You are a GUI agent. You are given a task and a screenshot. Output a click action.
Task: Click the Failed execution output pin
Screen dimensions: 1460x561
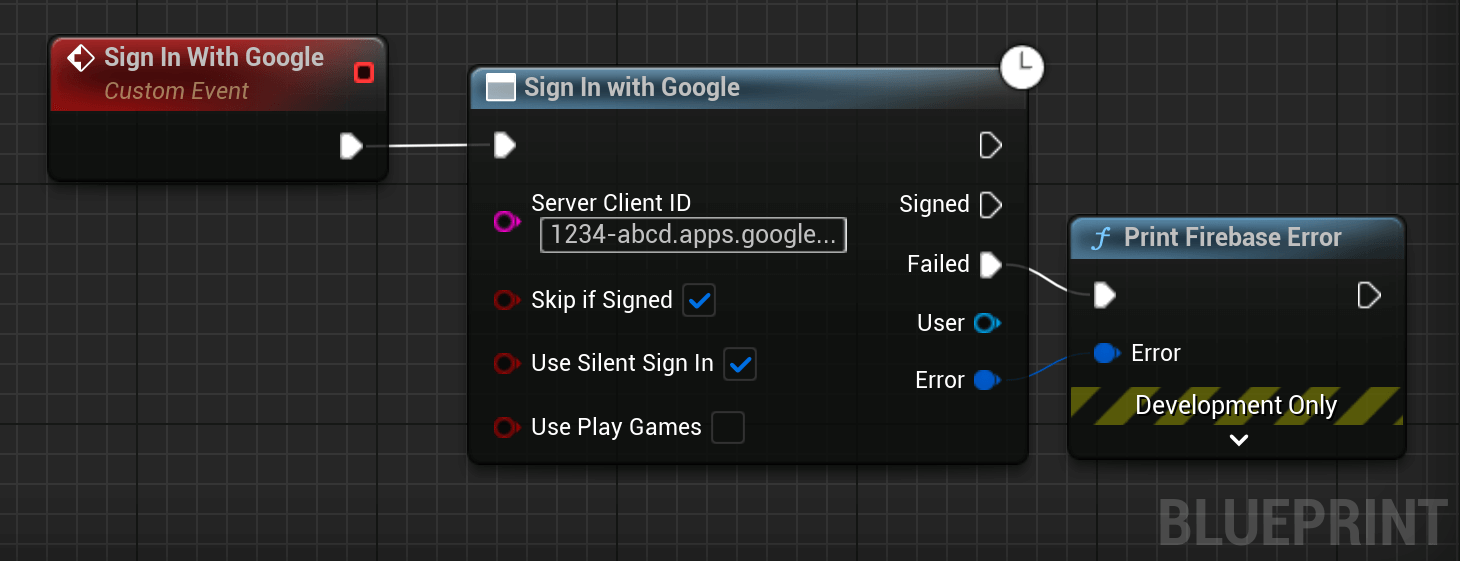[990, 264]
